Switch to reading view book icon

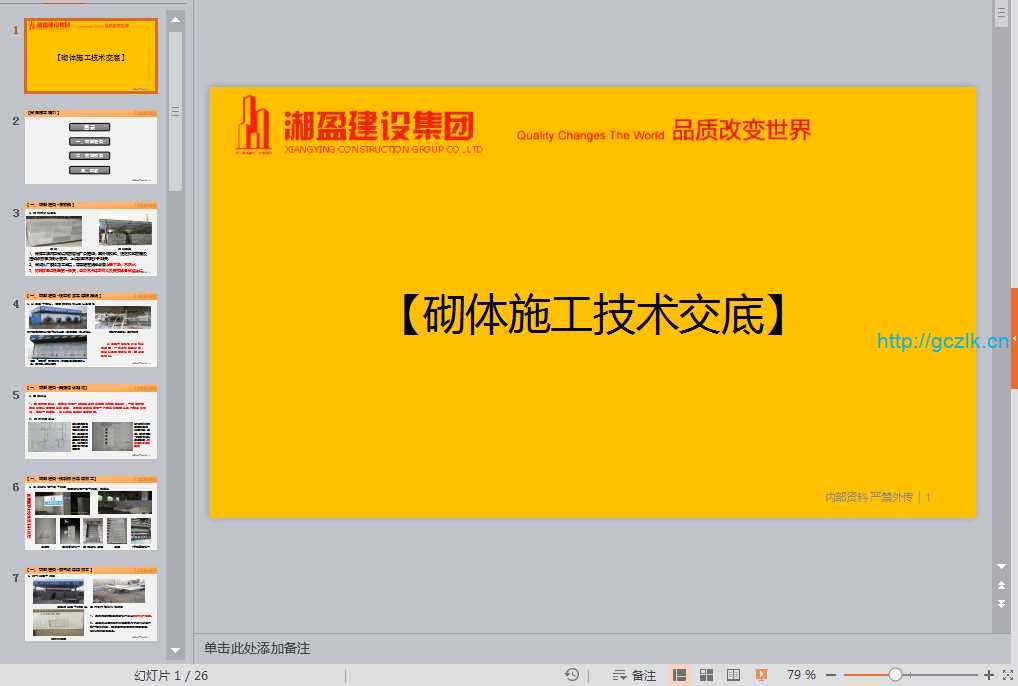click(x=733, y=675)
